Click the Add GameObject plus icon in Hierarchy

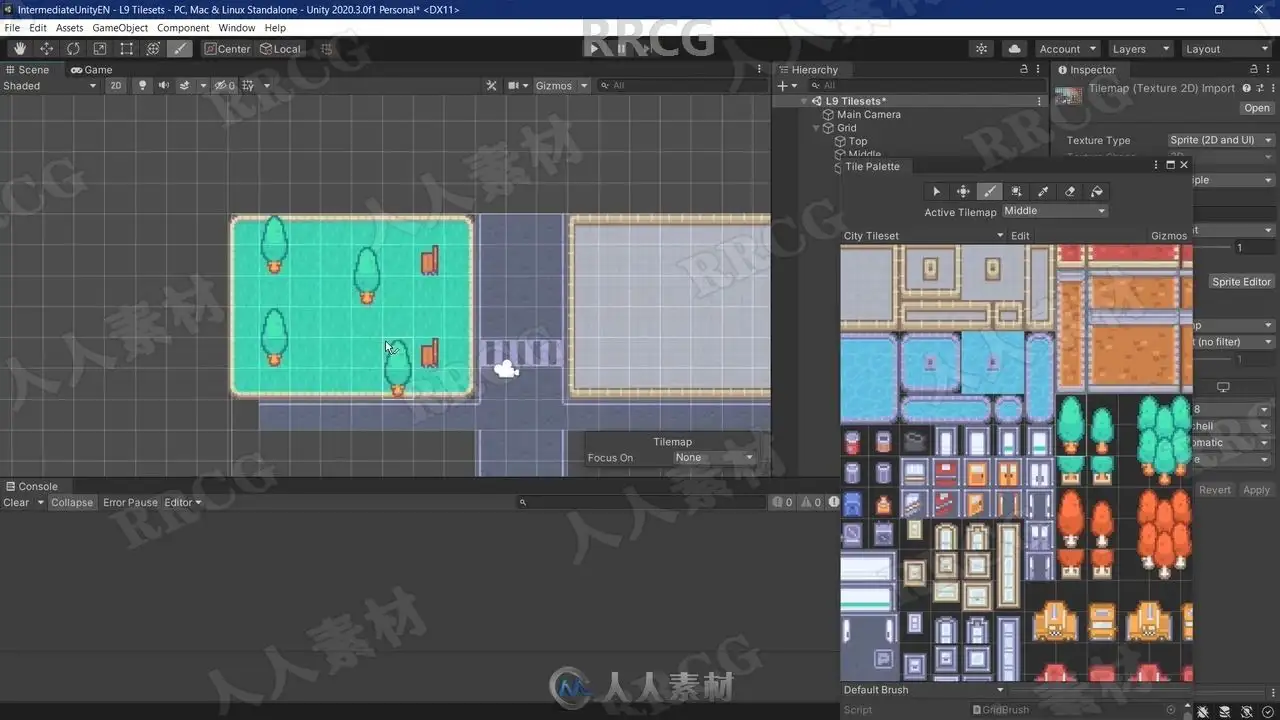[x=782, y=85]
